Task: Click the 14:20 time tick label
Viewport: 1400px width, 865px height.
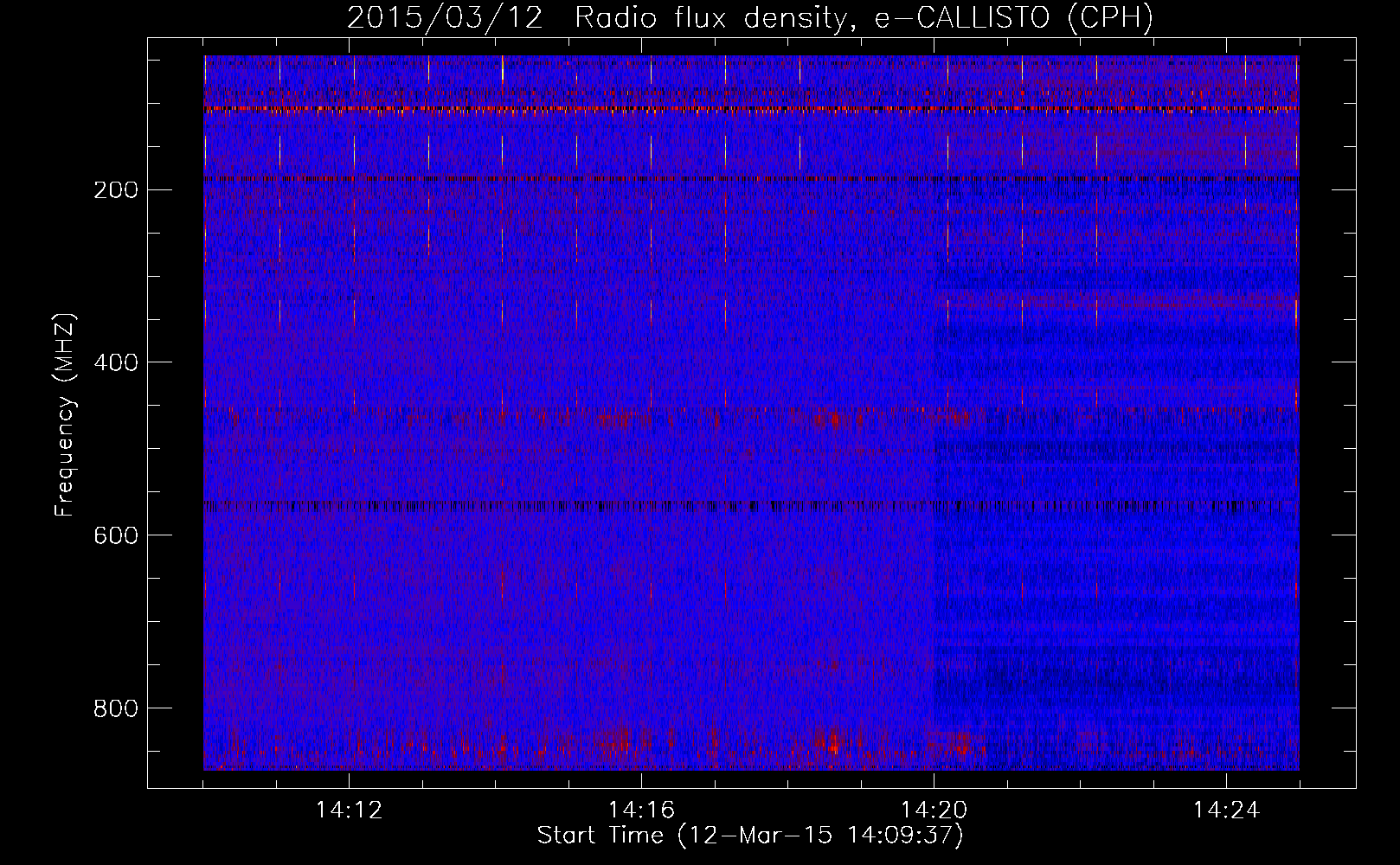Action: 934,811
